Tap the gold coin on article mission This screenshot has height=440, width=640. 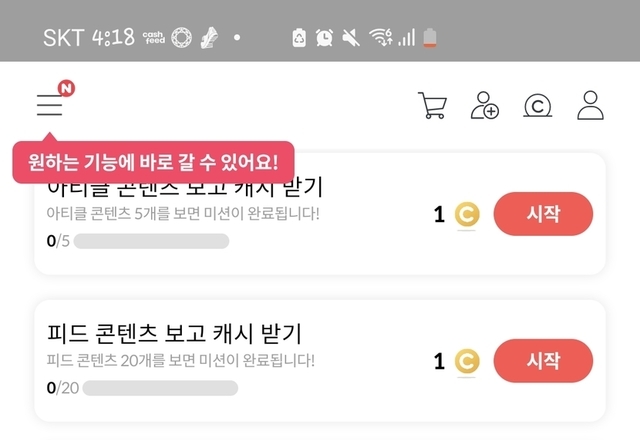click(x=467, y=214)
